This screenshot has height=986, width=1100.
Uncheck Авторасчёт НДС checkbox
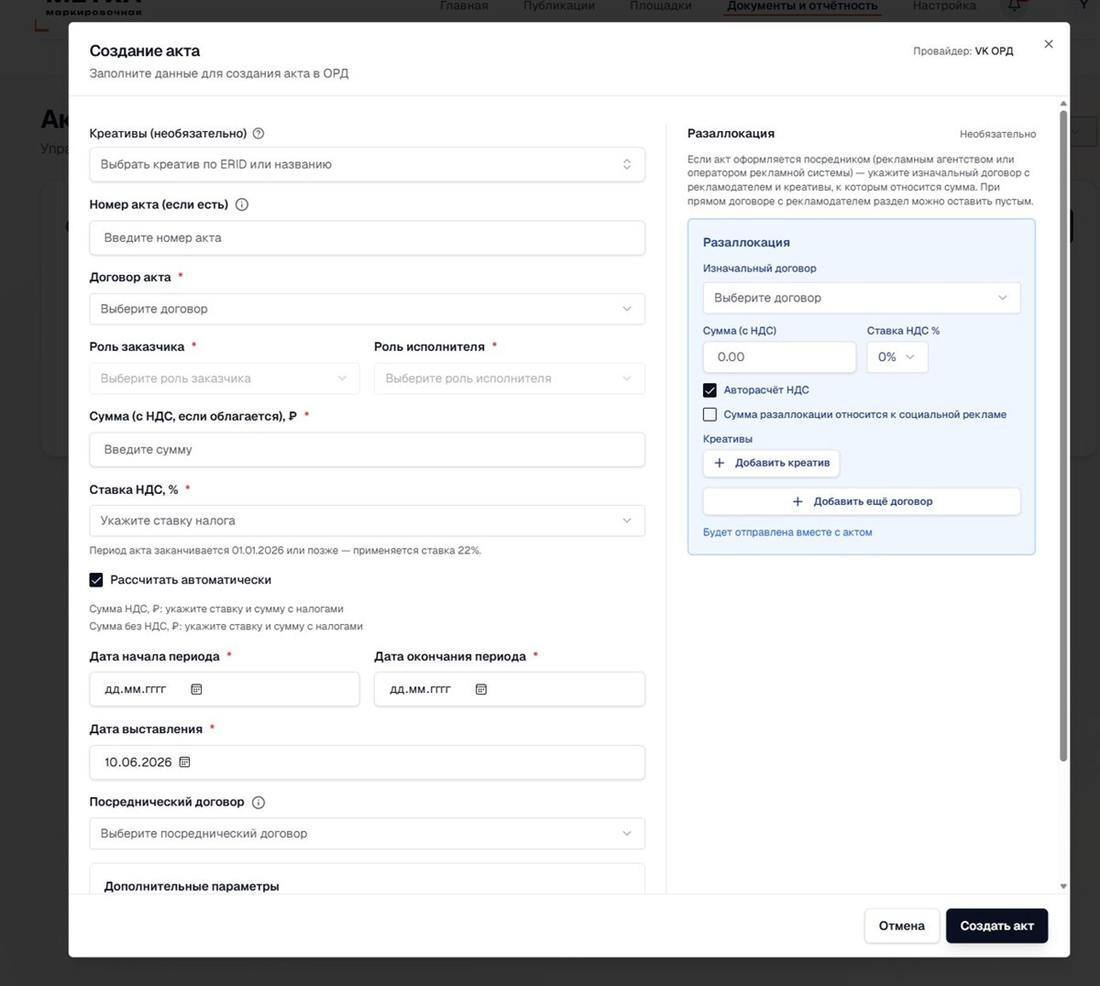pos(710,390)
